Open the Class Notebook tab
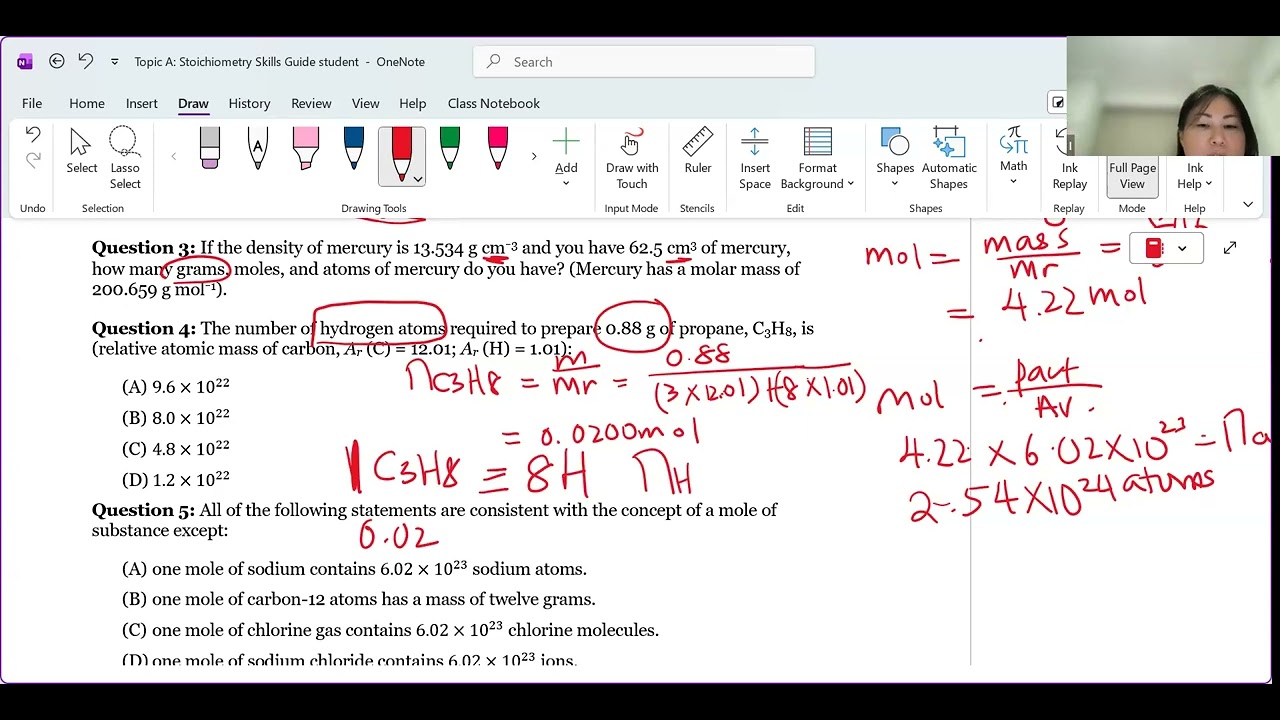The height and width of the screenshot is (720, 1280). click(x=494, y=103)
